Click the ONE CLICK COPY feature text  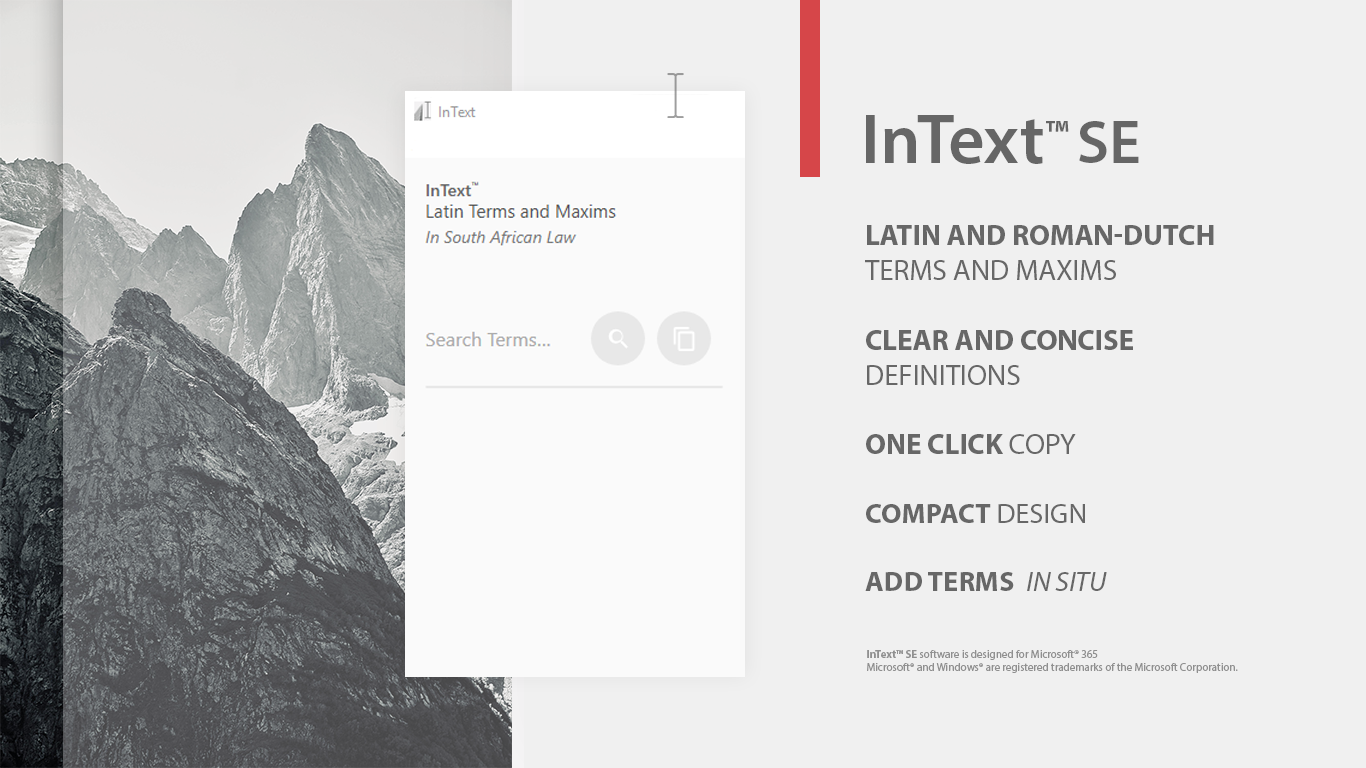point(969,445)
